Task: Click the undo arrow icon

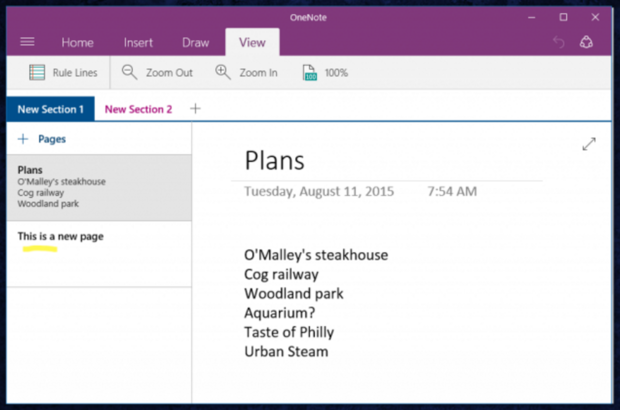Action: tap(558, 43)
